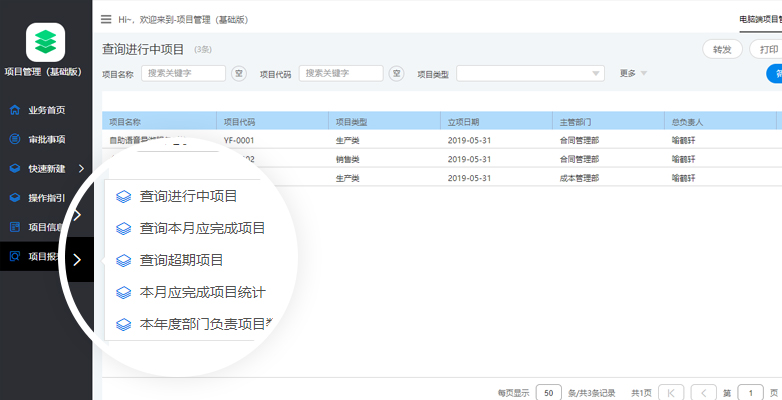
Task: Click the layers icon beside 查询进行中项目
Action: (124, 196)
